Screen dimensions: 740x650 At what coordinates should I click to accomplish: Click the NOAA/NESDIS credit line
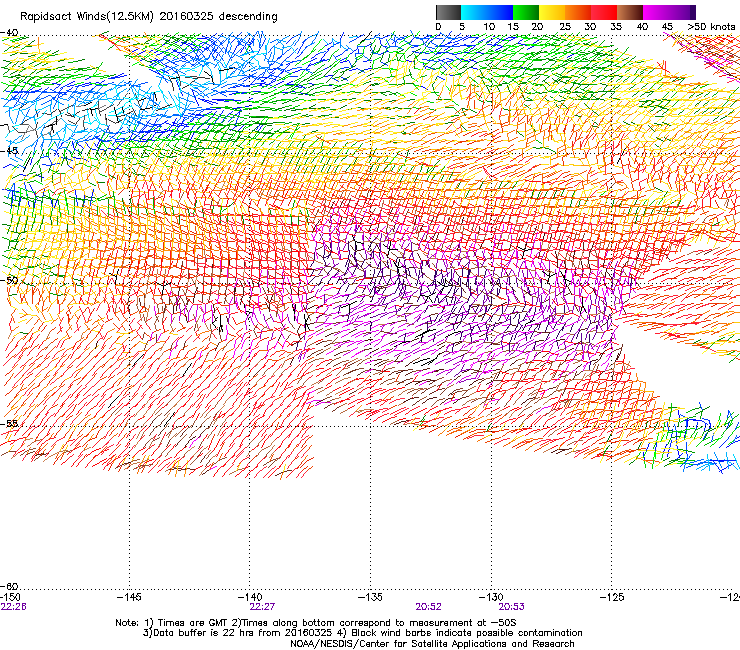(432, 644)
